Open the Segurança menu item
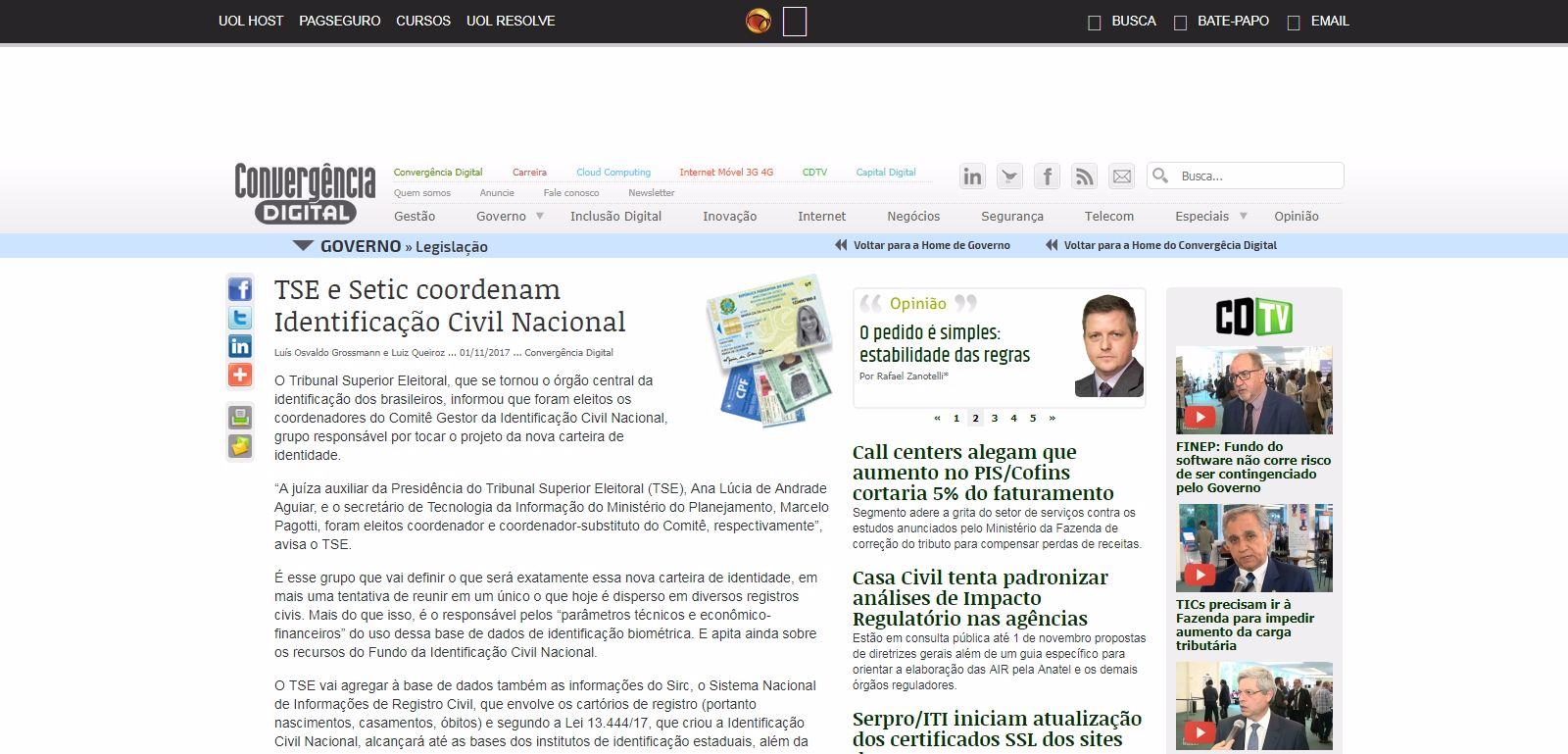Viewport: 1568px width, 754px height. 1012,217
